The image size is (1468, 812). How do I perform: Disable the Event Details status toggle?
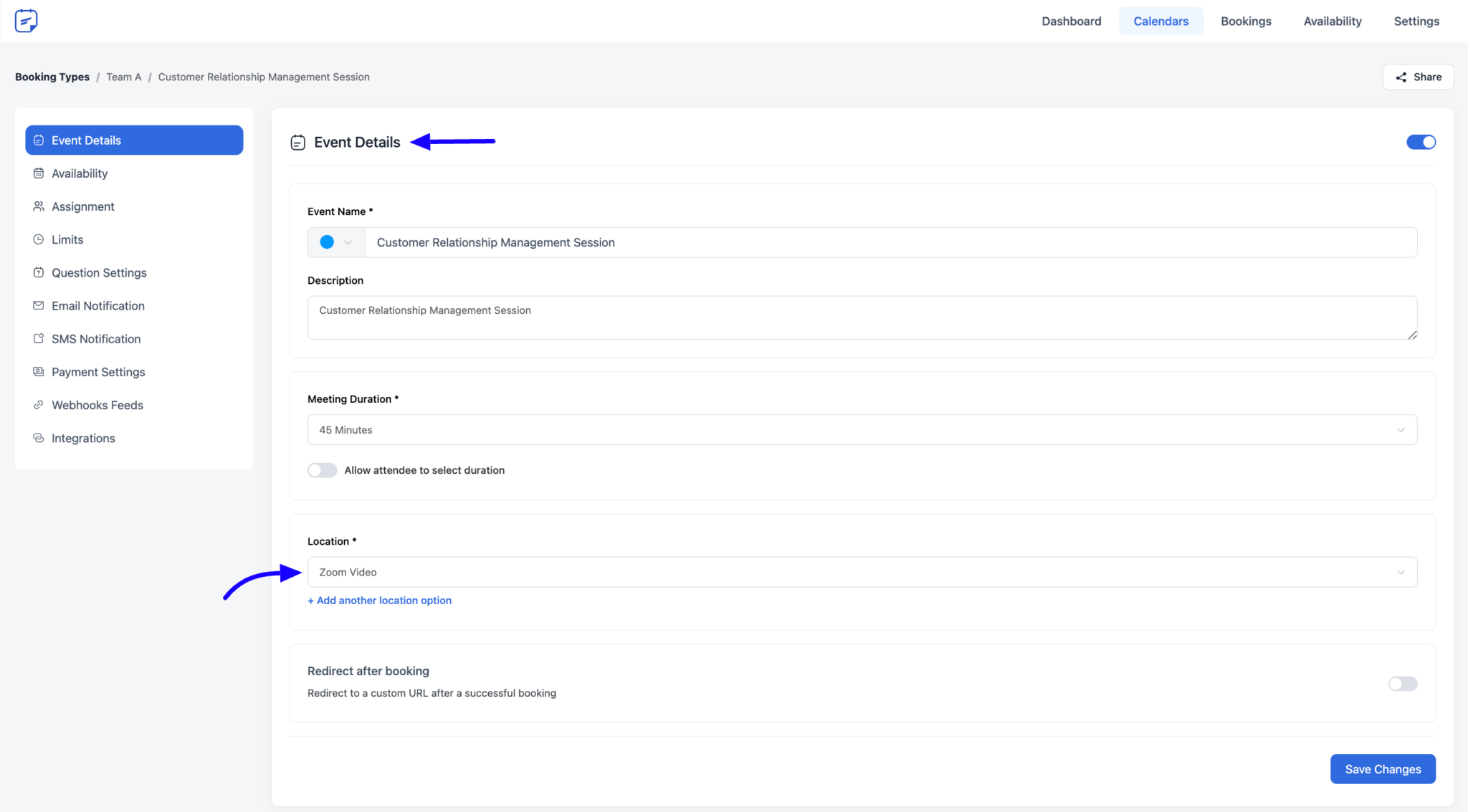click(1420, 142)
